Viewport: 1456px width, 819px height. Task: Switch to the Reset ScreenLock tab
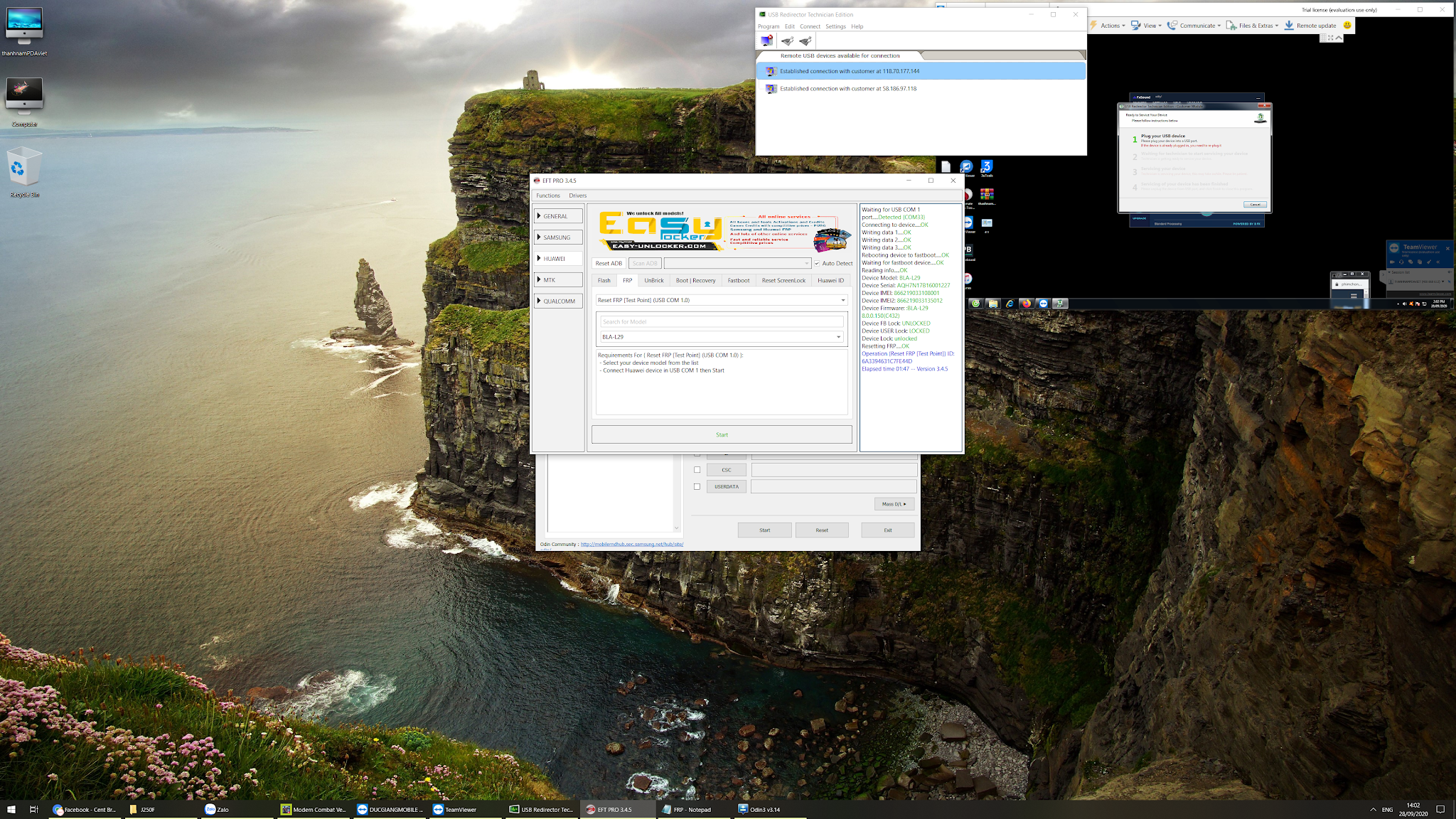783,280
